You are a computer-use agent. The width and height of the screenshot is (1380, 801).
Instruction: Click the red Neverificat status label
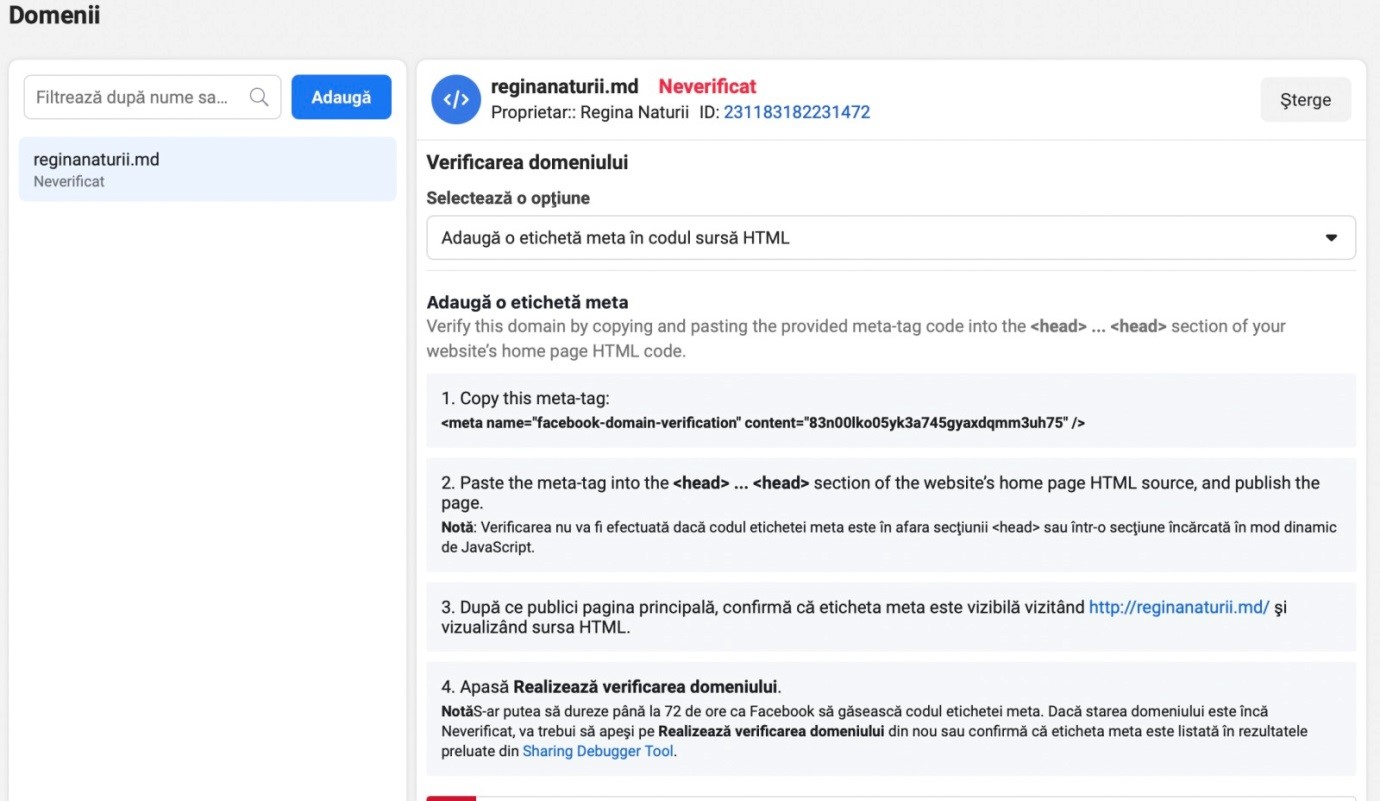click(x=707, y=86)
